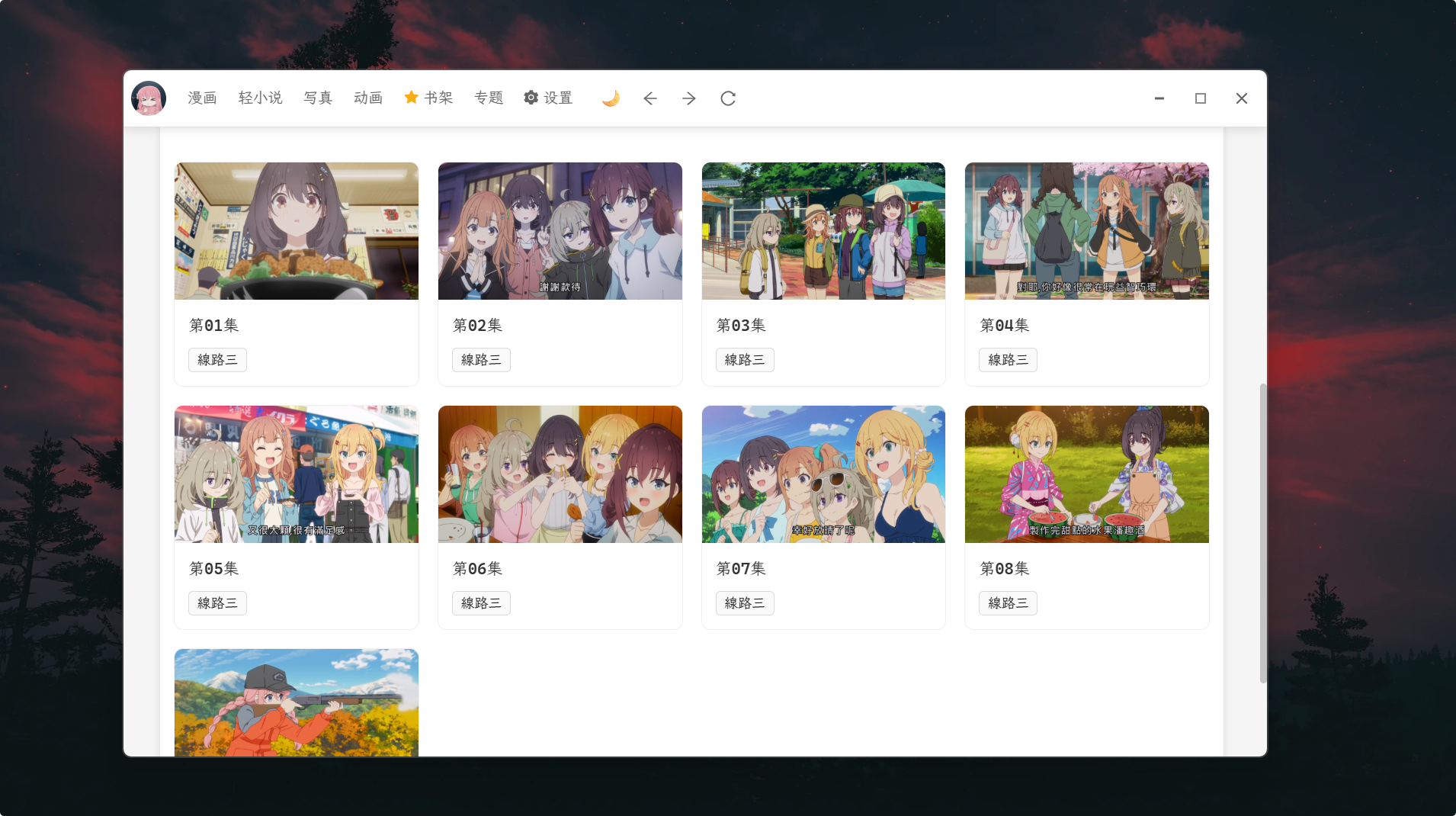1456x816 pixels.
Task: Minimize the application window
Action: 1159,98
